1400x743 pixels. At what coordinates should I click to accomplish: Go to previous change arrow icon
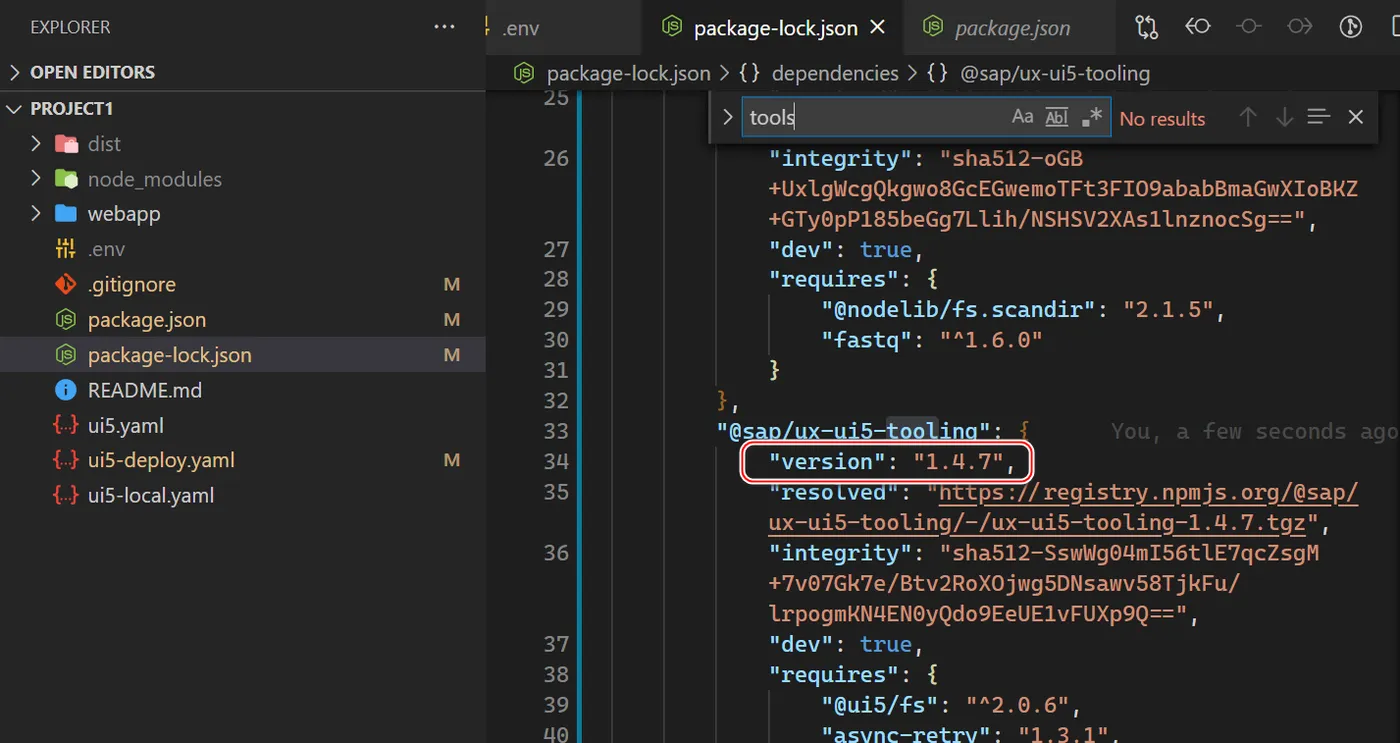[x=1197, y=27]
